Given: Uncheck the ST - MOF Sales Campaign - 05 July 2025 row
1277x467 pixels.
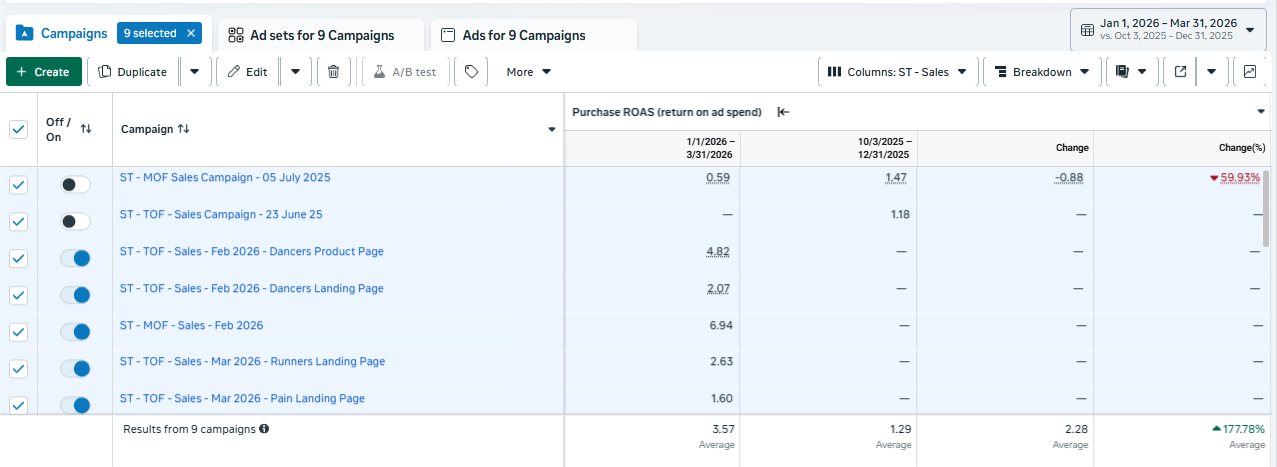Looking at the screenshot, I should coord(18,185).
